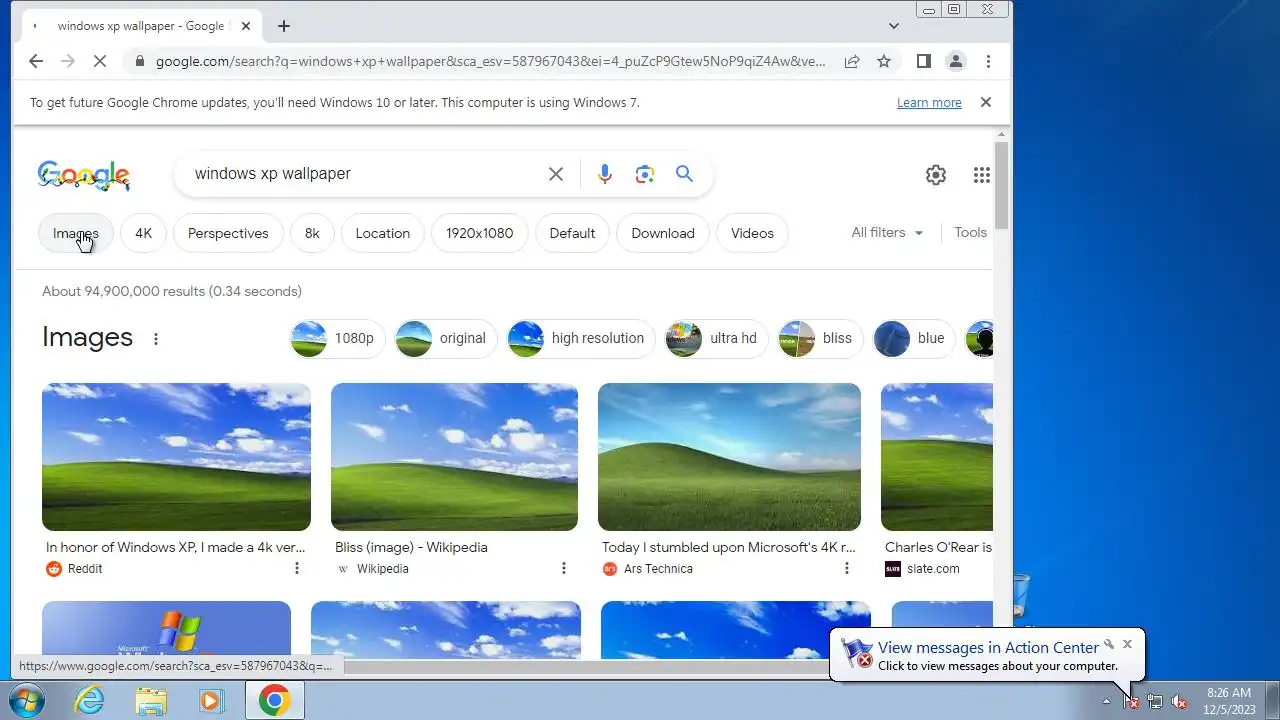Select the 1920x1080 filter chip

[x=480, y=233]
